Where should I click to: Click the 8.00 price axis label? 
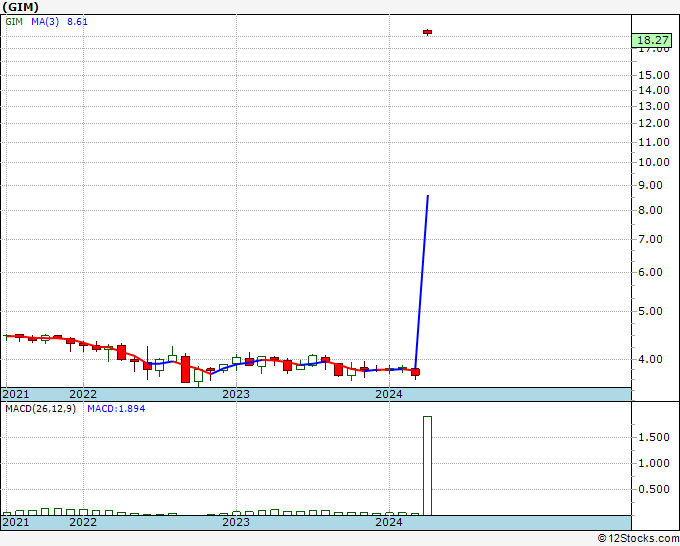coord(651,210)
